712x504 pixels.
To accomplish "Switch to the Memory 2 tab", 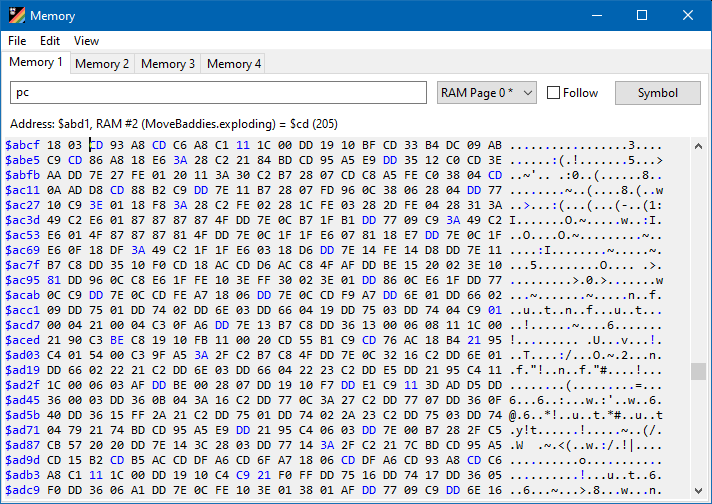I will 102,63.
